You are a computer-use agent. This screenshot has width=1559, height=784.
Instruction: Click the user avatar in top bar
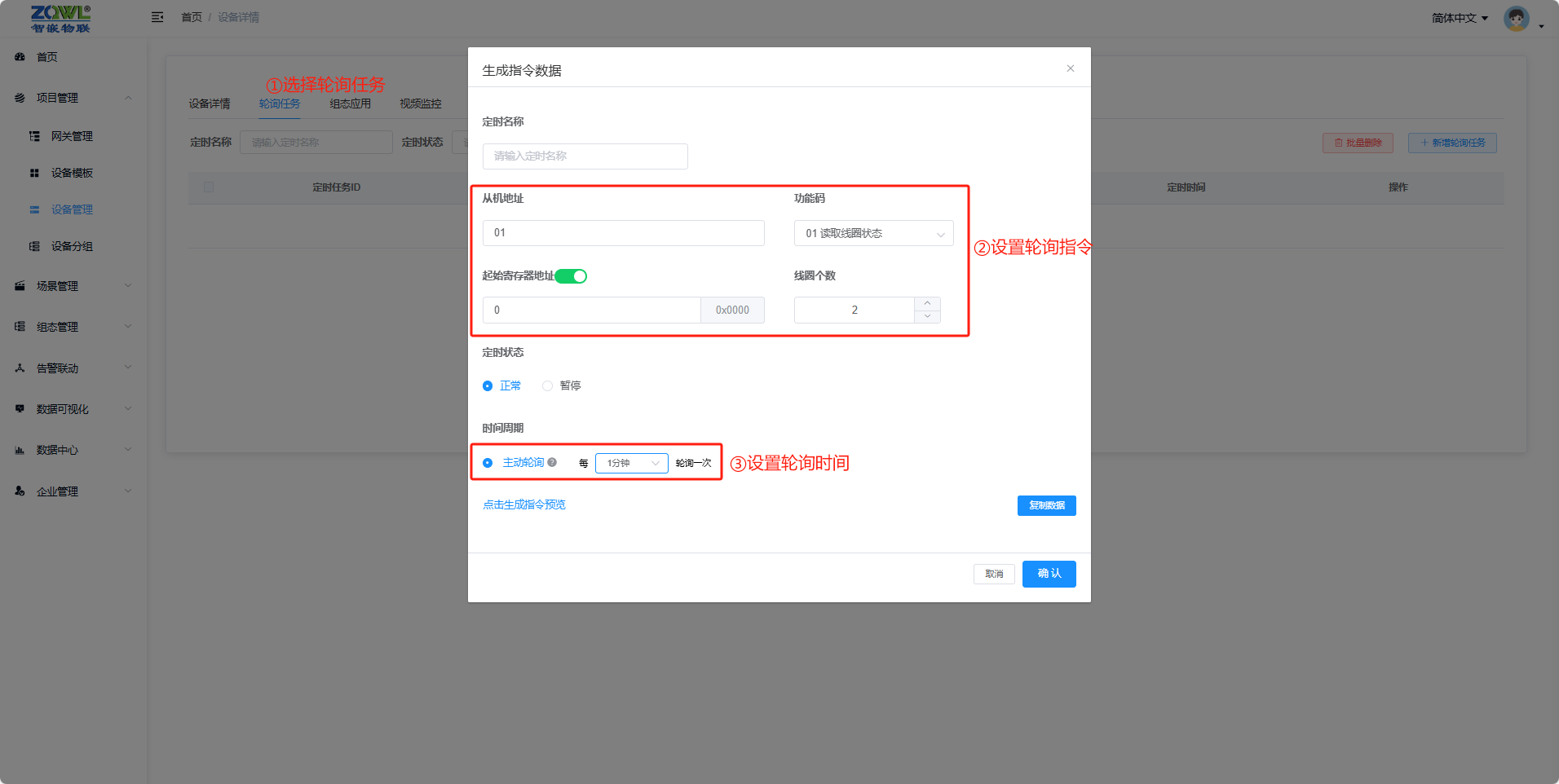(x=1517, y=18)
